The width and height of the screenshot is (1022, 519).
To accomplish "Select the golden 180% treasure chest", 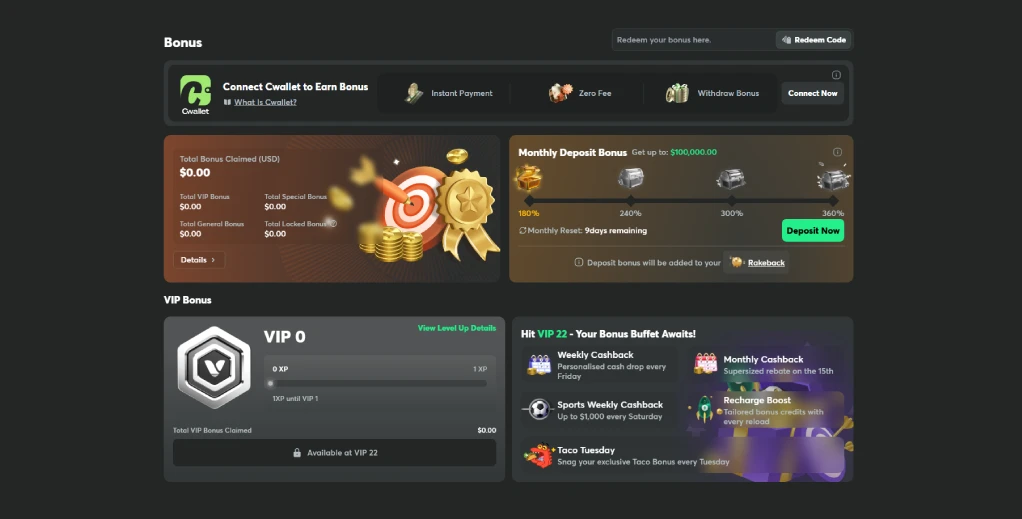I will coord(529,177).
